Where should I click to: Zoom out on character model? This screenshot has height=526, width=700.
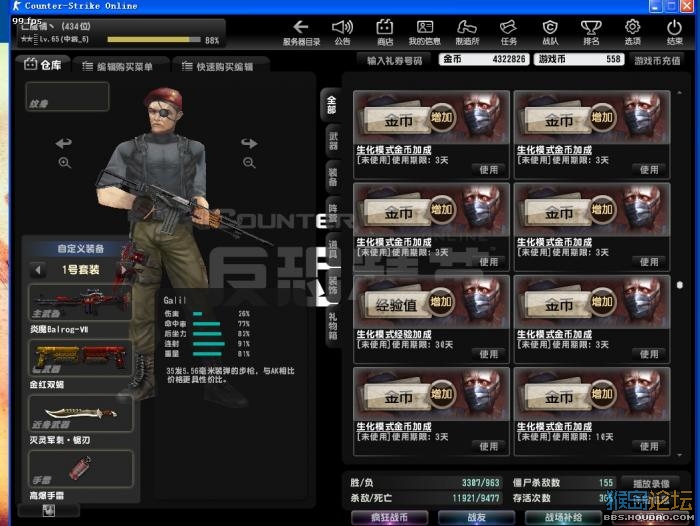249,163
